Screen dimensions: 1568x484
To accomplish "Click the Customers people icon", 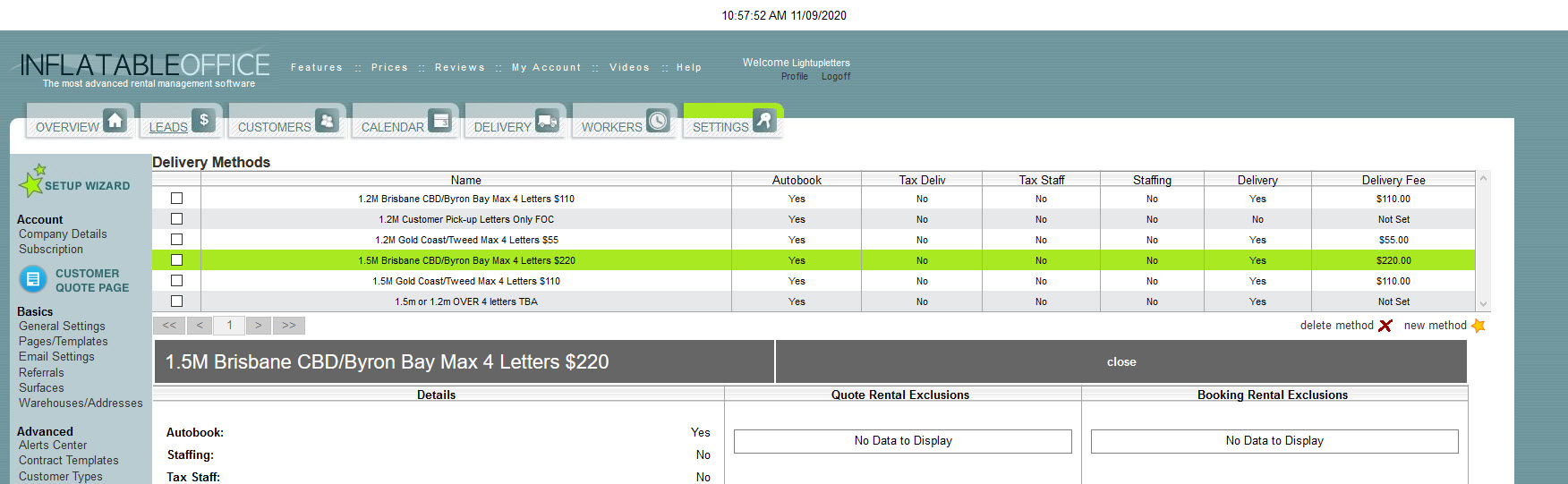I will pos(327,121).
